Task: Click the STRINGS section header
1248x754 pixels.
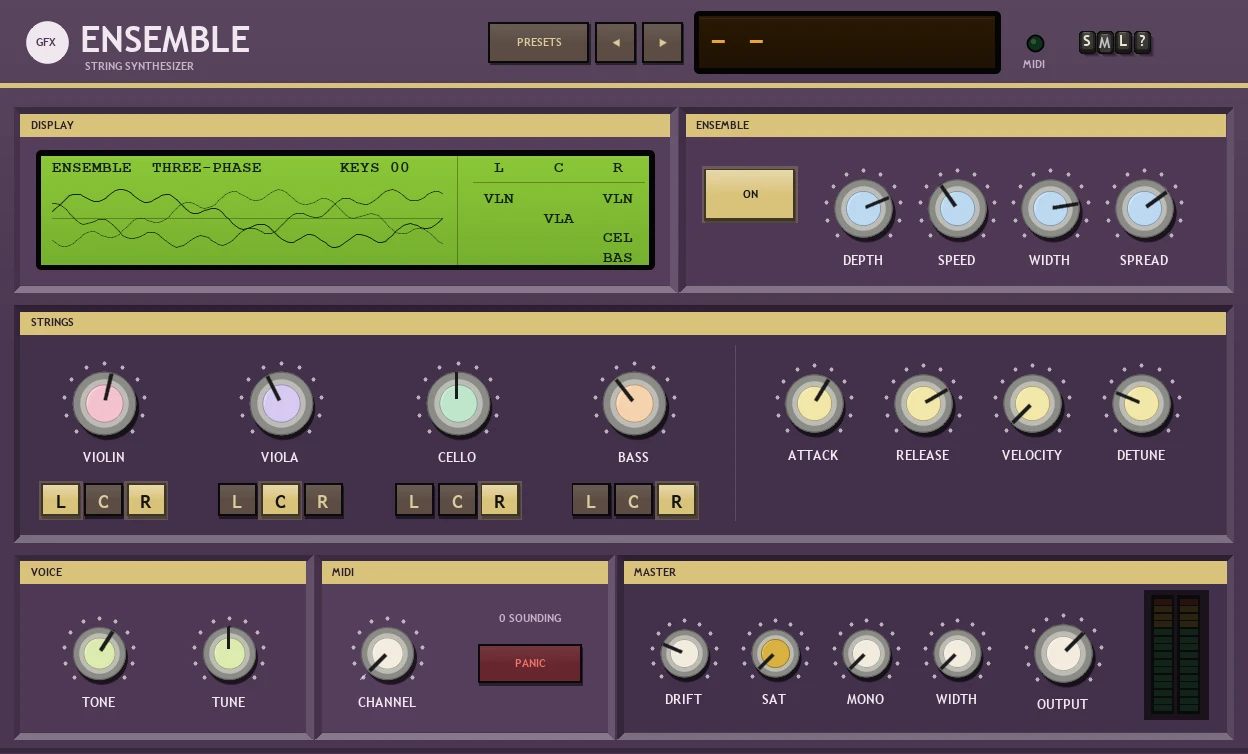Action: [623, 323]
